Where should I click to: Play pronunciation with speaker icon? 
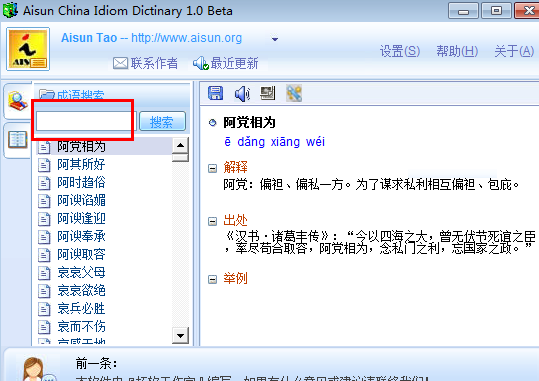[x=242, y=93]
